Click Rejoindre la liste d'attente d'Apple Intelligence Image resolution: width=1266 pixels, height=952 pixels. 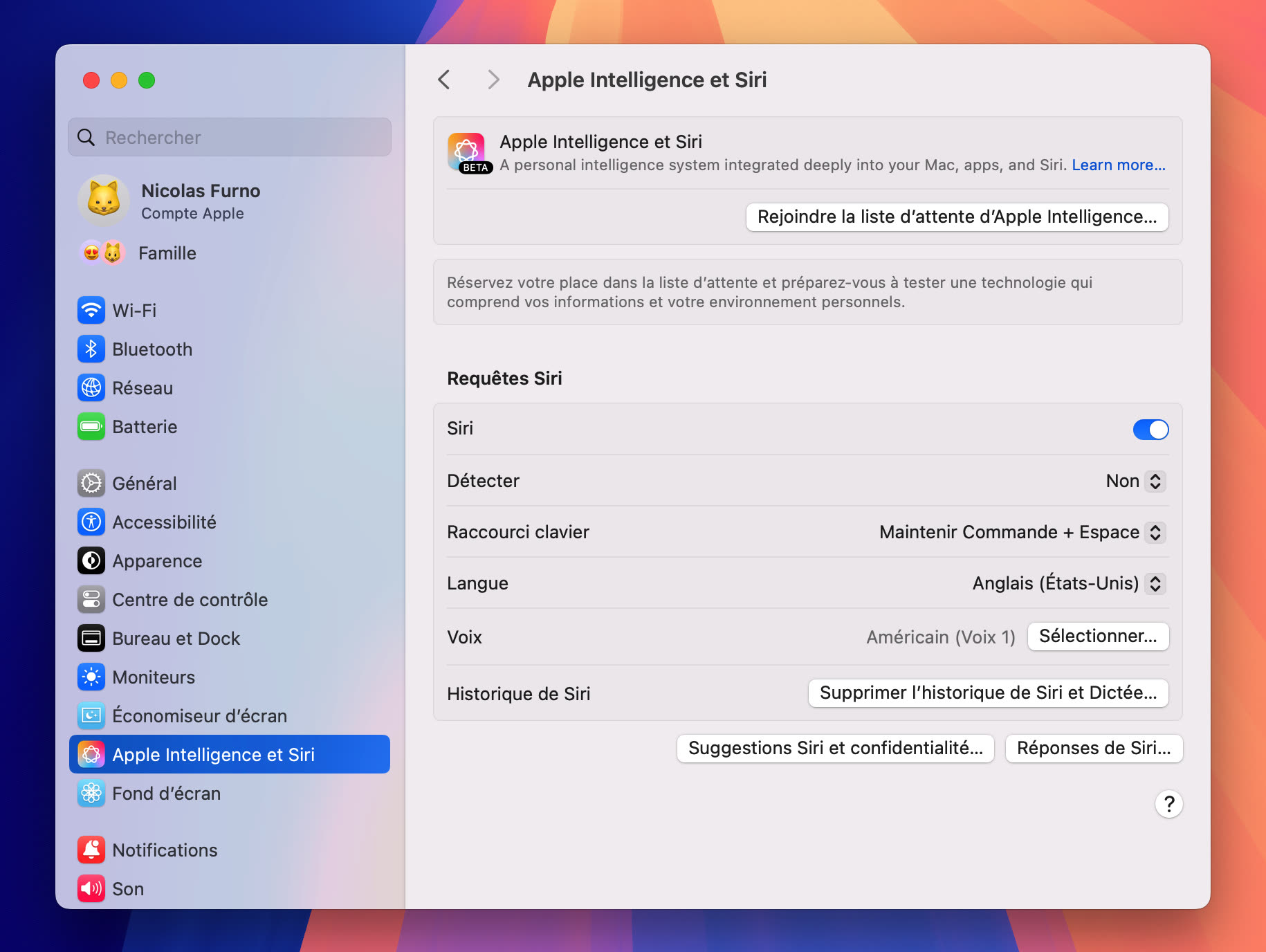(956, 217)
